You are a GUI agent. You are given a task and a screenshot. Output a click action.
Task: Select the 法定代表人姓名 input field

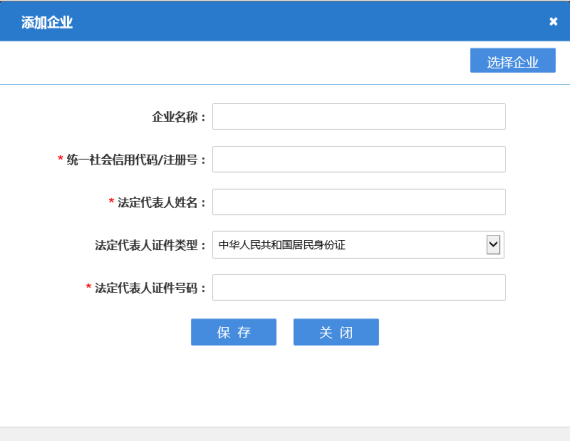point(359,202)
